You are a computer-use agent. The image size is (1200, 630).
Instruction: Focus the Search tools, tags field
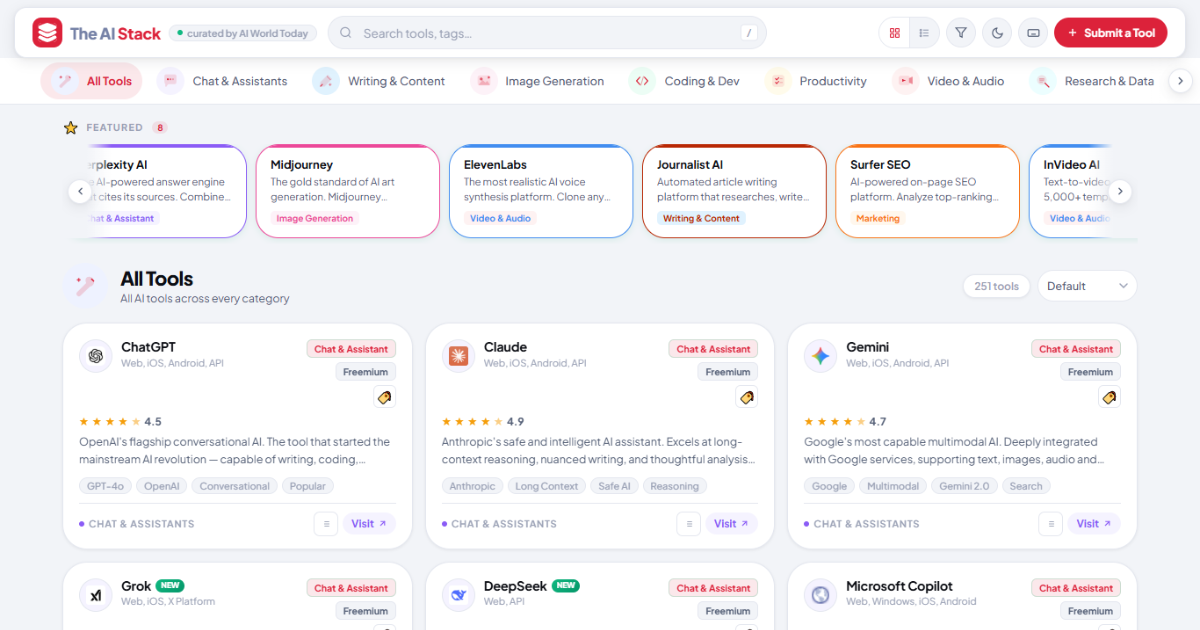(547, 33)
